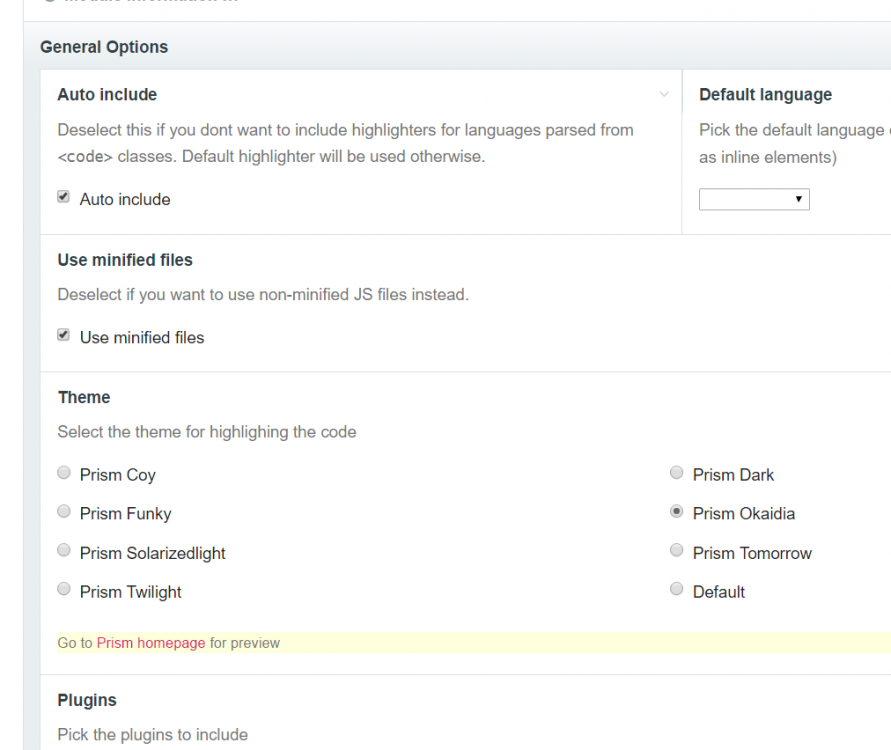This screenshot has width=891, height=750.
Task: Select the Prism Twilight theme
Action: tap(64, 590)
